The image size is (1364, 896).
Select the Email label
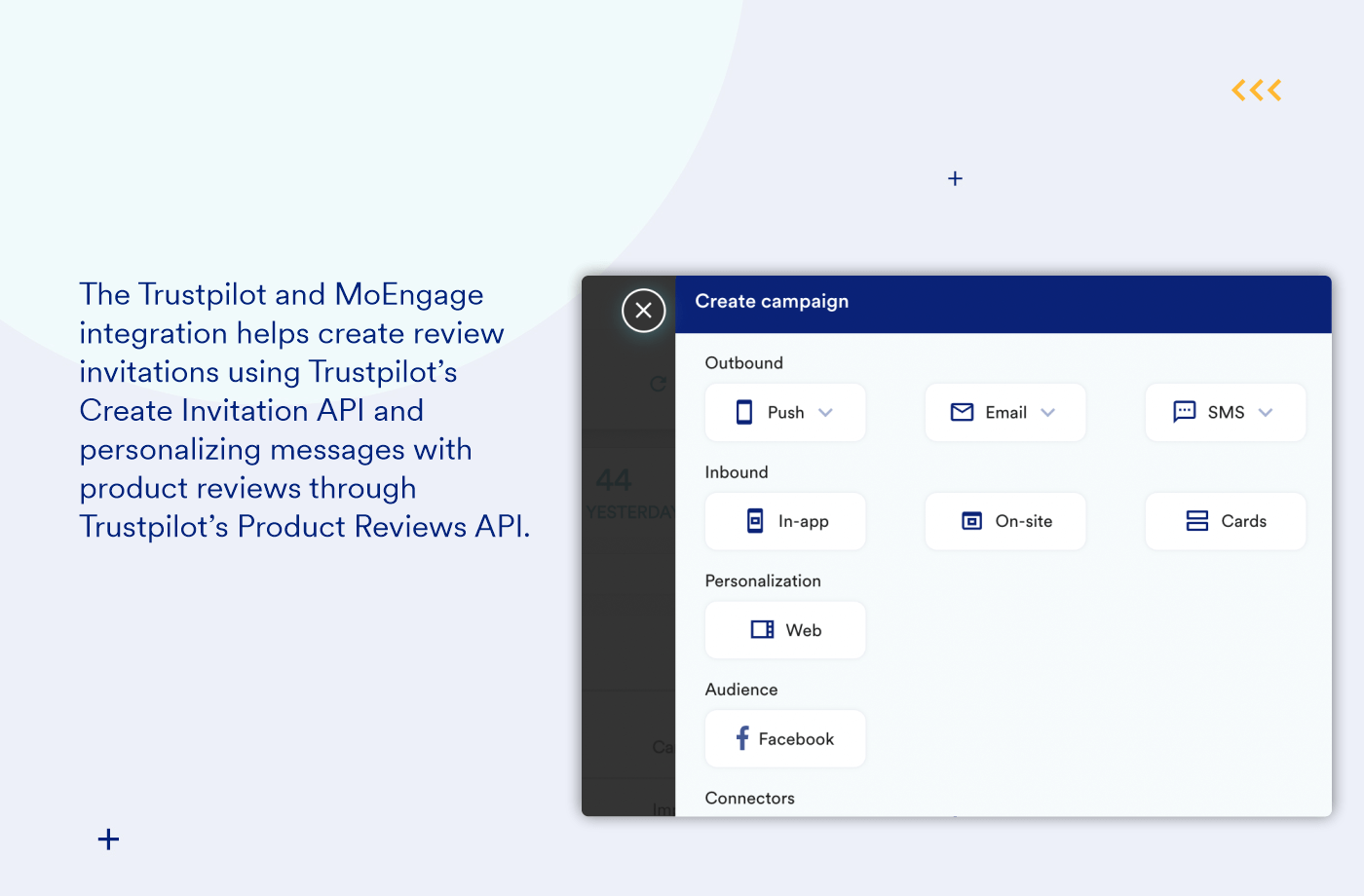tap(1006, 413)
